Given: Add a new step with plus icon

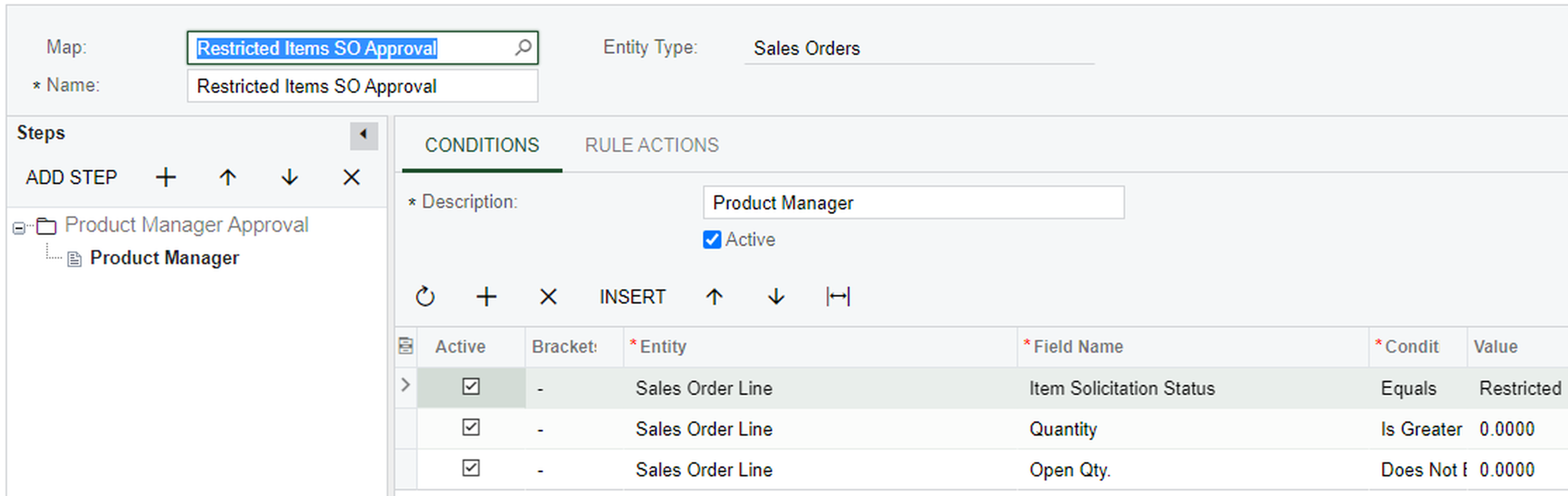Looking at the screenshot, I should pos(165,177).
